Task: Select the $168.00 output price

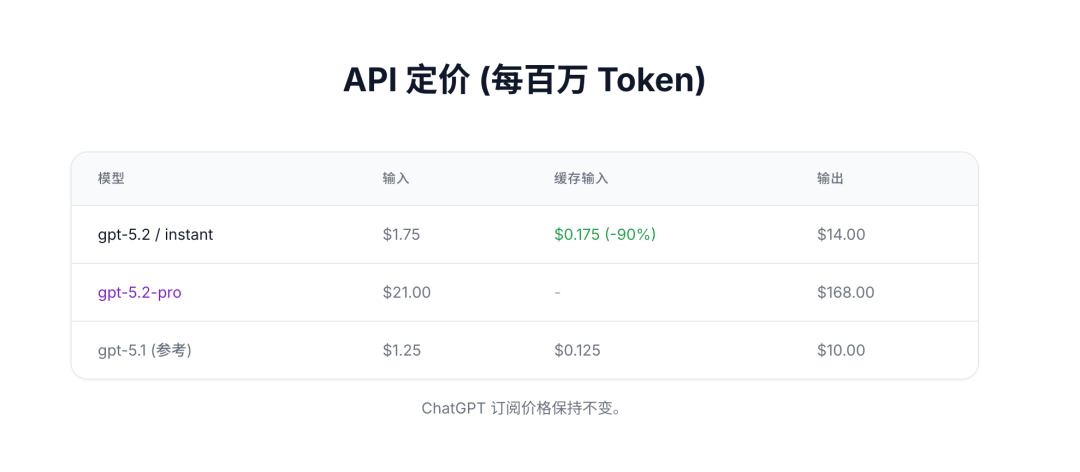Action: coord(845,293)
